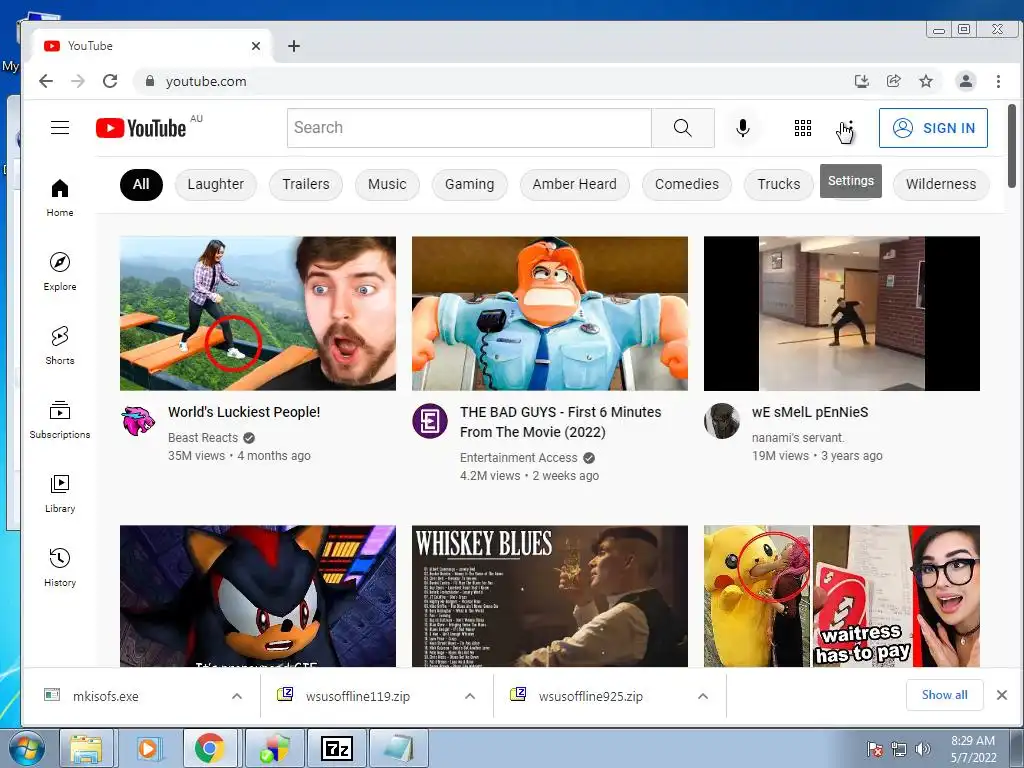1024x768 pixels.
Task: Select the Comedies filter chip
Action: pyautogui.click(x=687, y=184)
